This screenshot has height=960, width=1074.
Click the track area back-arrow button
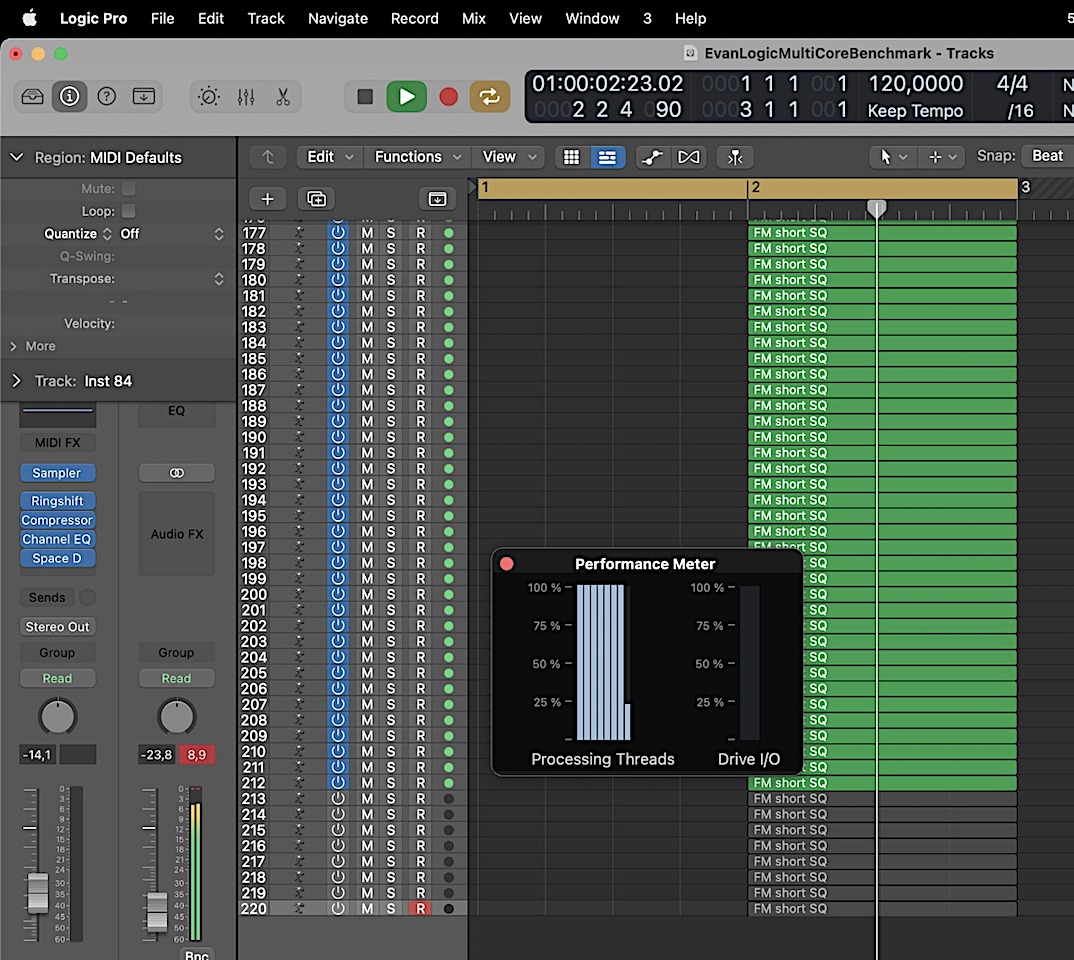pyautogui.click(x=268, y=157)
